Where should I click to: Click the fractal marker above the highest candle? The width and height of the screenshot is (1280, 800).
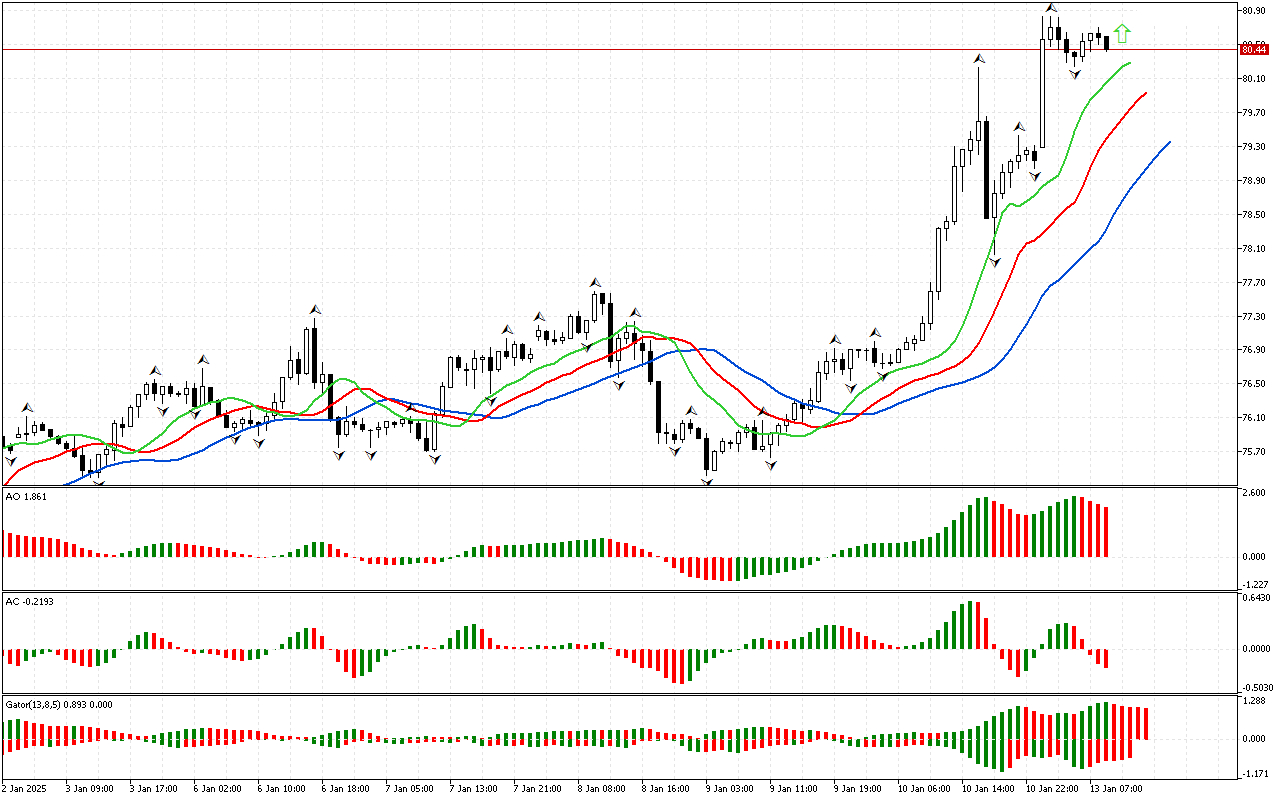[x=1050, y=8]
